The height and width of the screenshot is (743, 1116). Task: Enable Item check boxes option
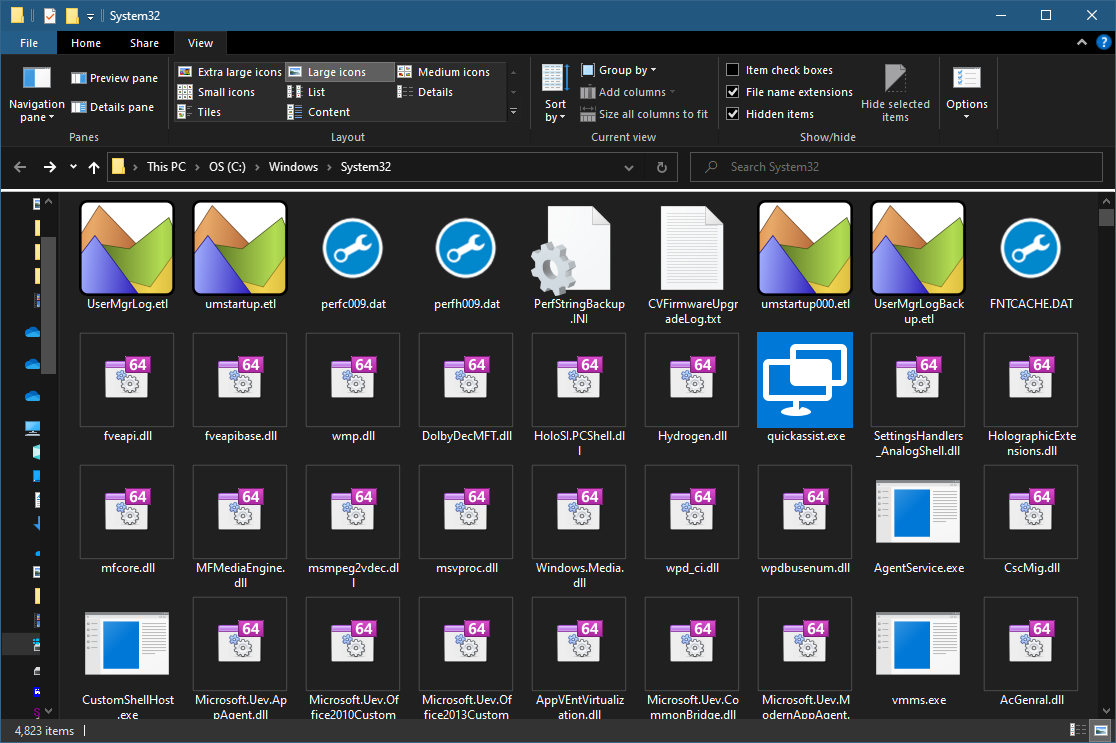click(733, 70)
